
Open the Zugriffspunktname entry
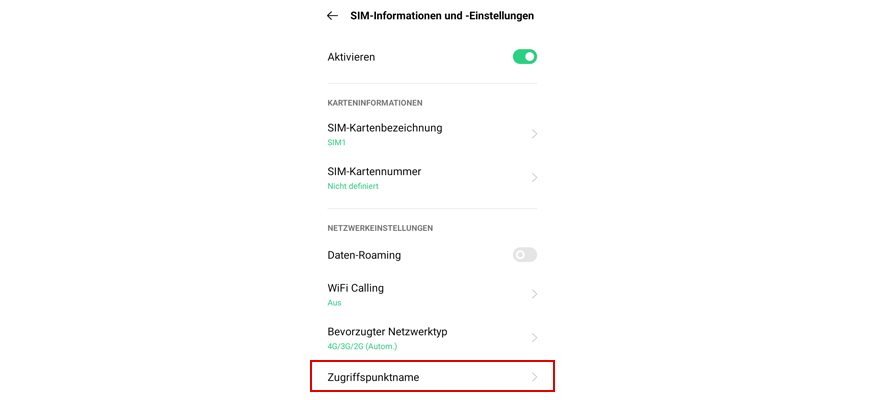click(373, 377)
